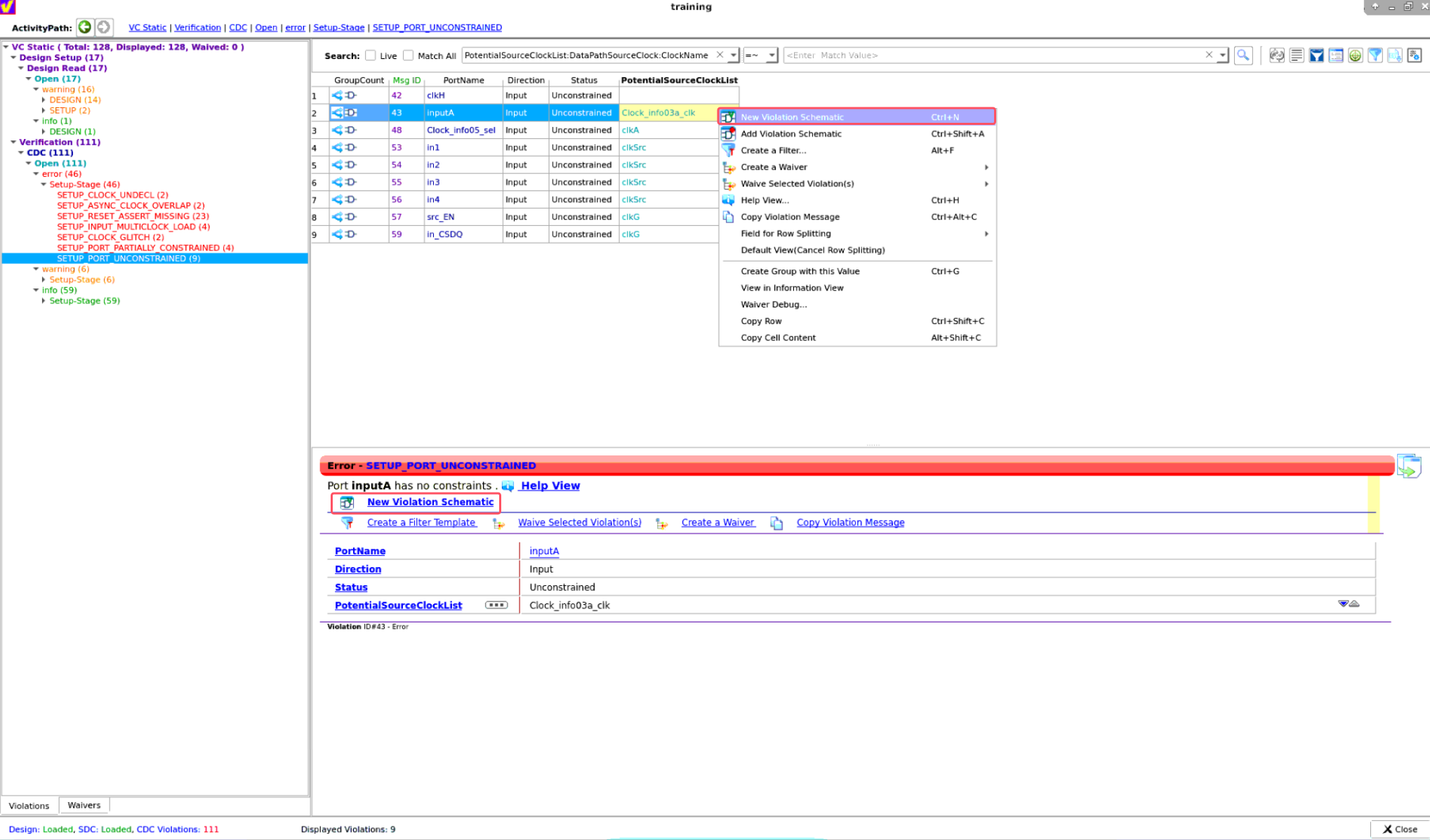Switch to the Waivers tab
The image size is (1430, 840).
click(84, 805)
